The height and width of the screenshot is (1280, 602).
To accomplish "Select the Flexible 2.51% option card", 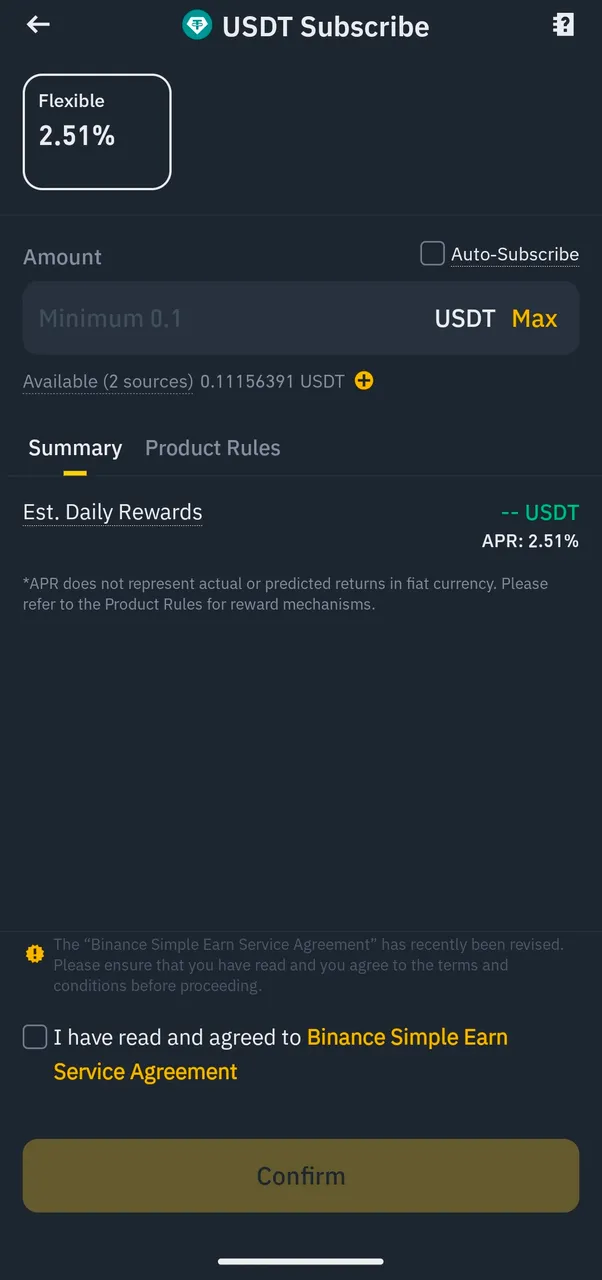I will 97,132.
